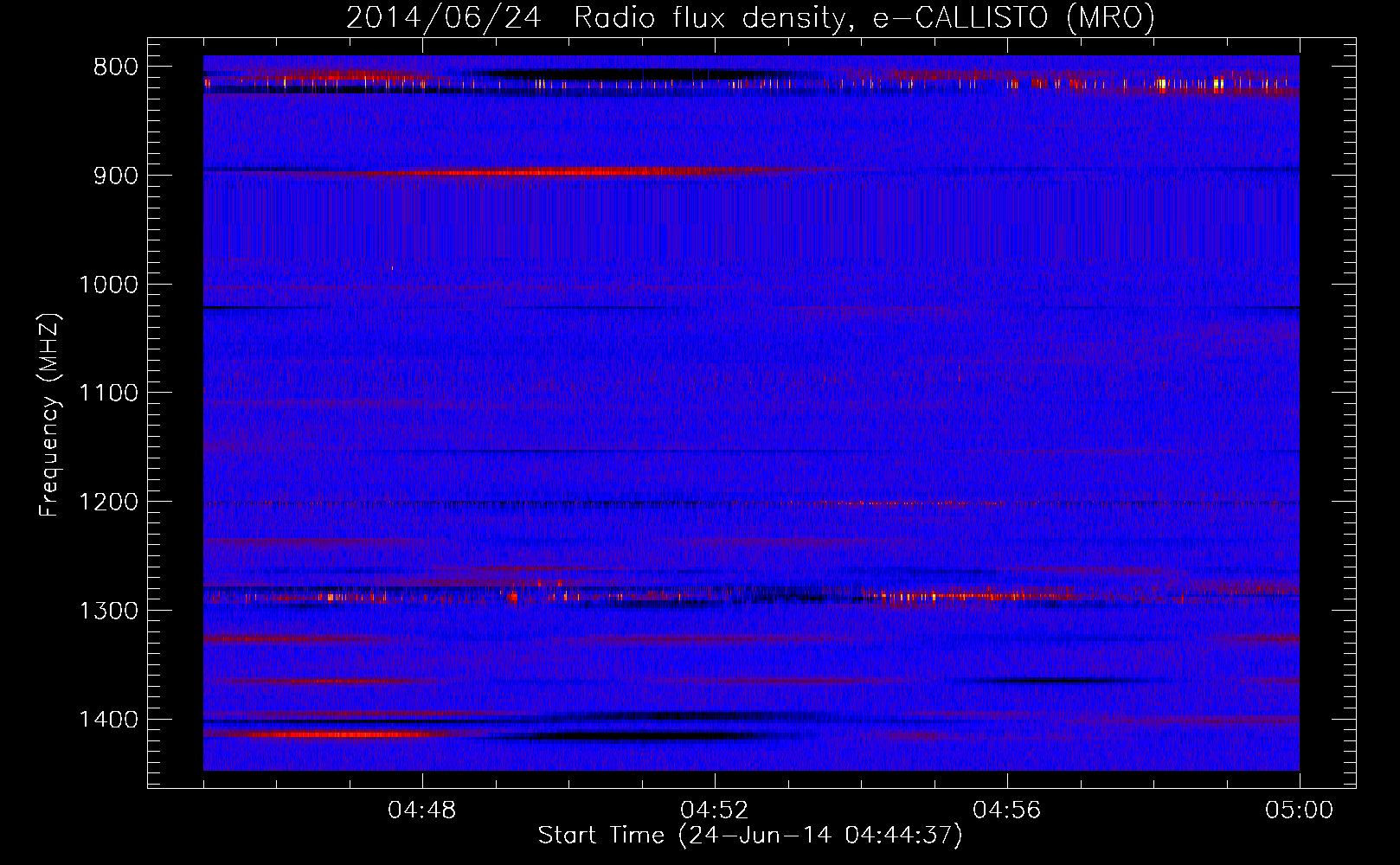This screenshot has width=1400, height=865.
Task: Select the 1400 frequency tick label
Action: (x=108, y=720)
